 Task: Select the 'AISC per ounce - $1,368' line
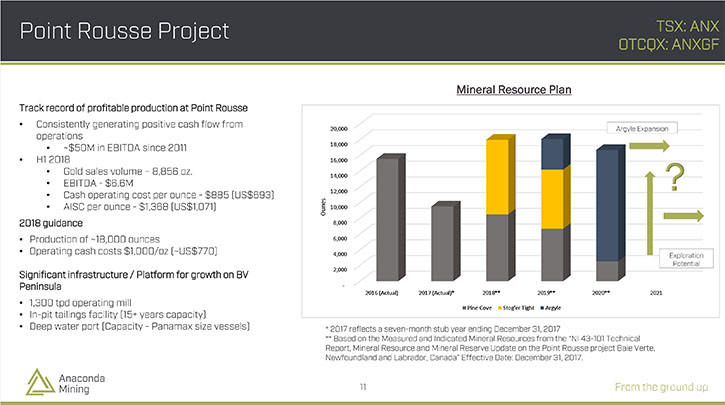tap(139, 207)
